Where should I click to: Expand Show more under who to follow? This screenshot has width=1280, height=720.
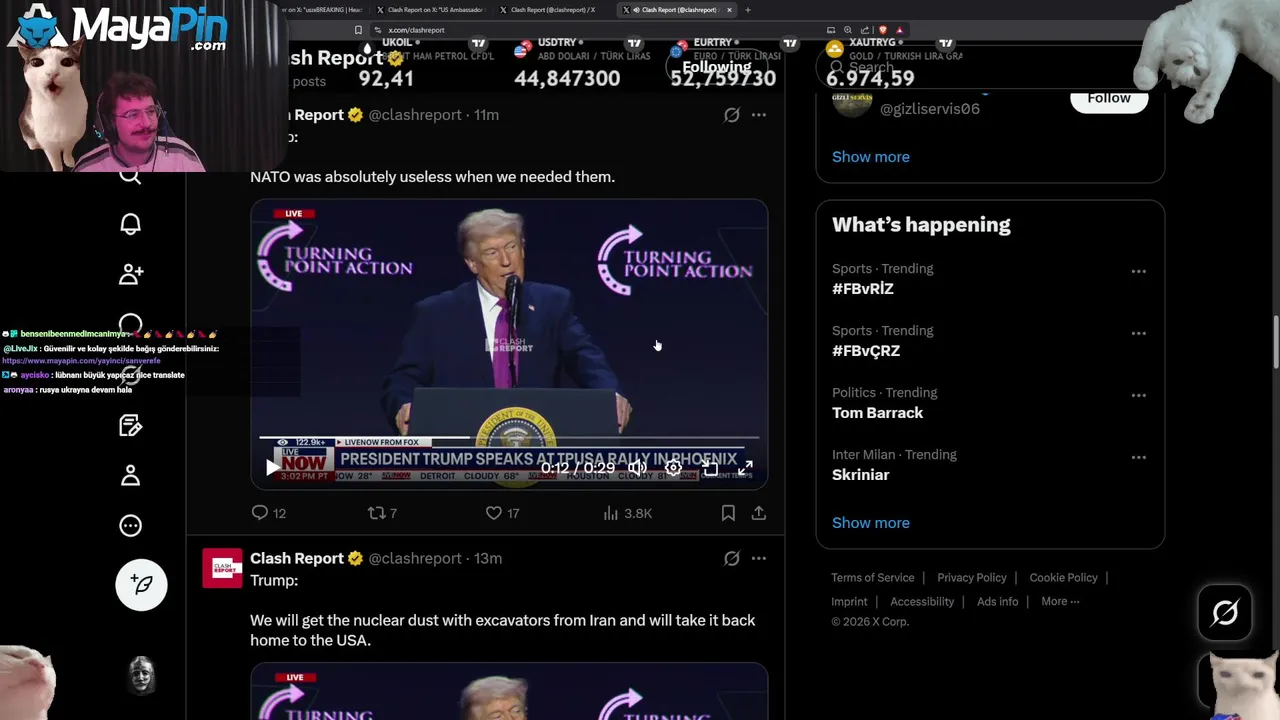click(x=871, y=157)
